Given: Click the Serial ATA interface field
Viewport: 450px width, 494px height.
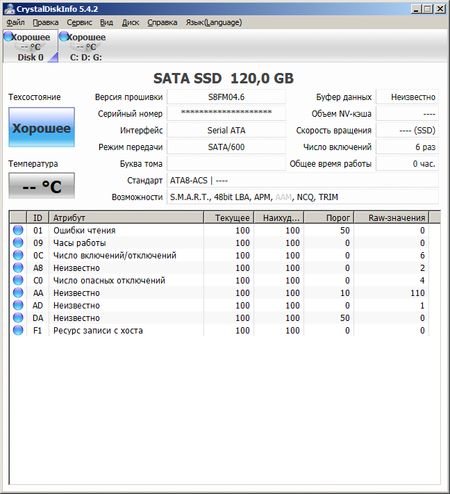Looking at the screenshot, I should click(226, 130).
